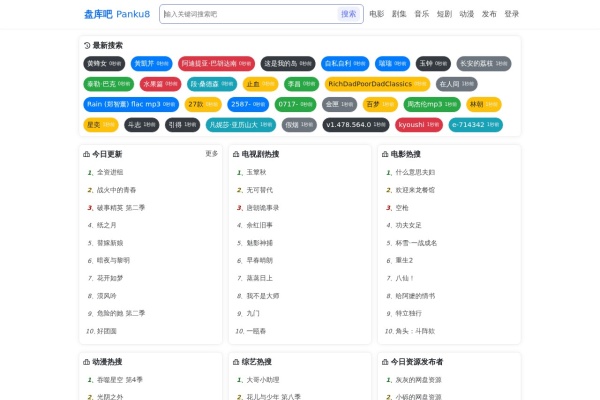
Task: Select the e-714342 search tag
Action: coord(476,125)
